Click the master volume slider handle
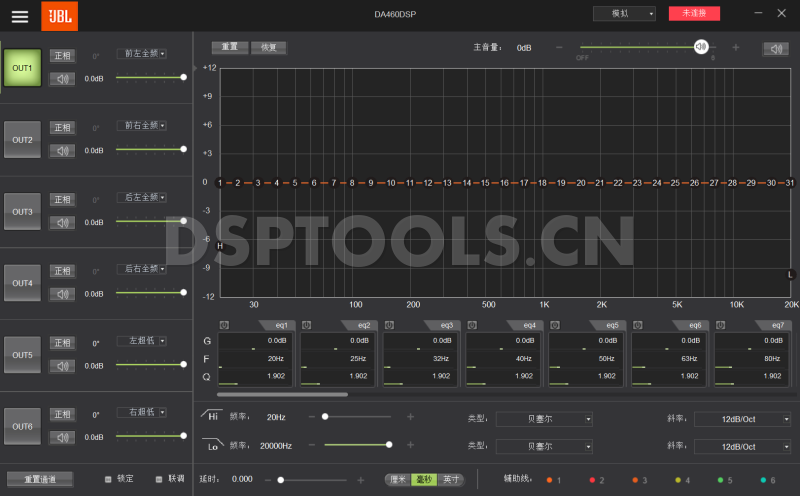Image resolution: width=800 pixels, height=496 pixels. 701,47
